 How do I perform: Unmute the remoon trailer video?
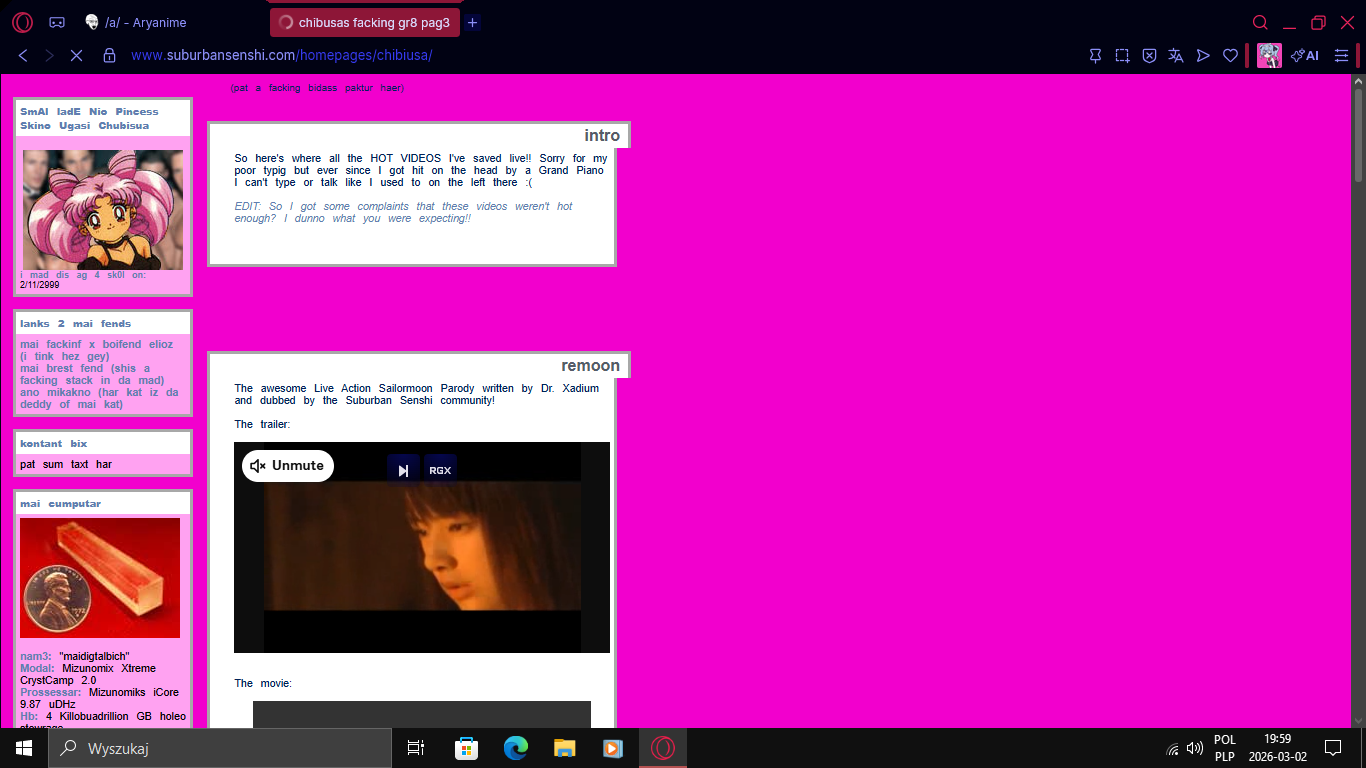[287, 465]
